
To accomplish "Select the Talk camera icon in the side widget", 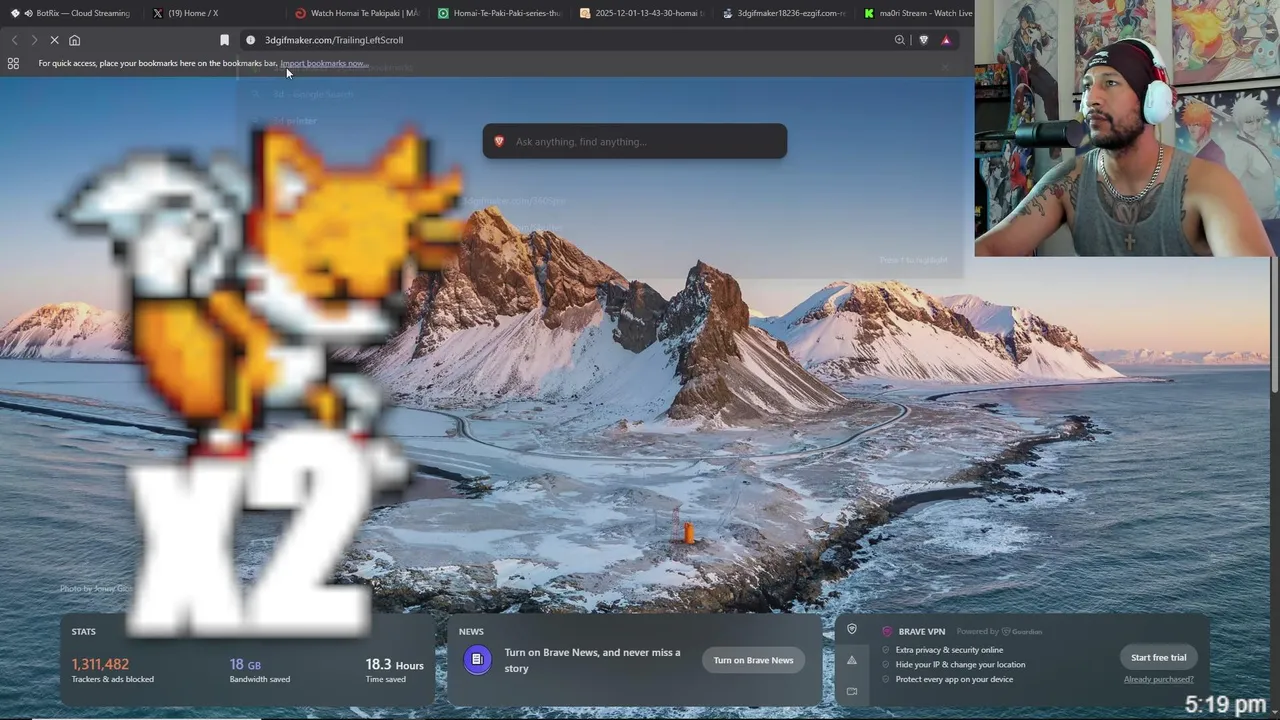I will (852, 691).
